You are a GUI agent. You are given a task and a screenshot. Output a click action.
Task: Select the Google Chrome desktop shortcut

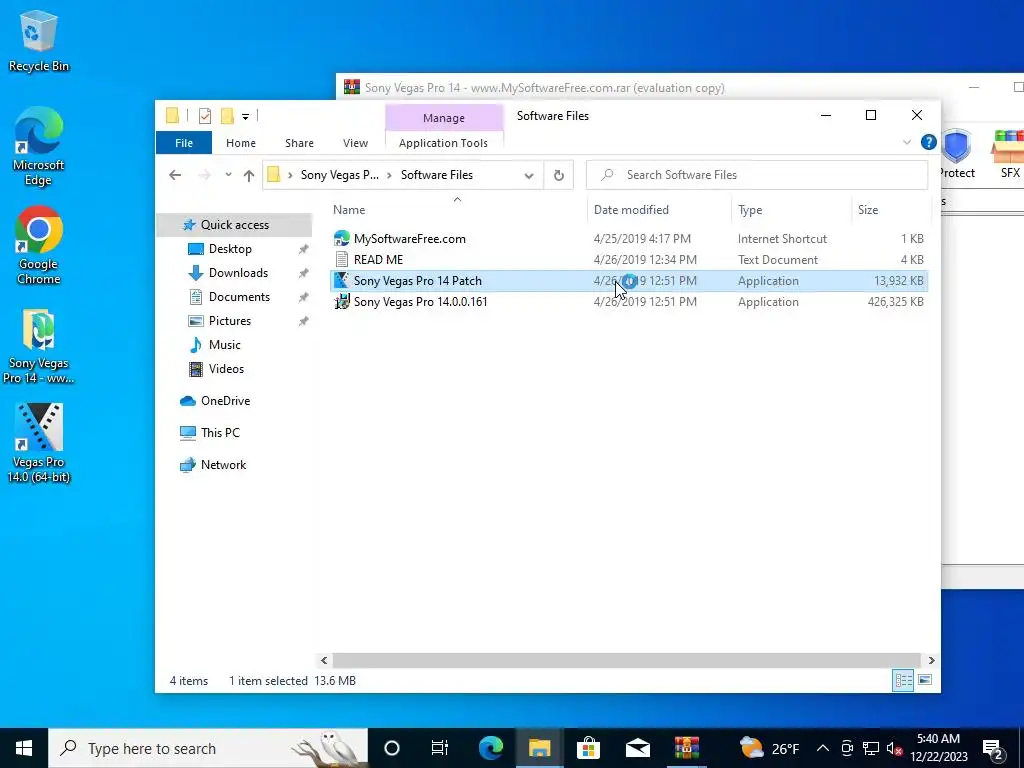(39, 246)
